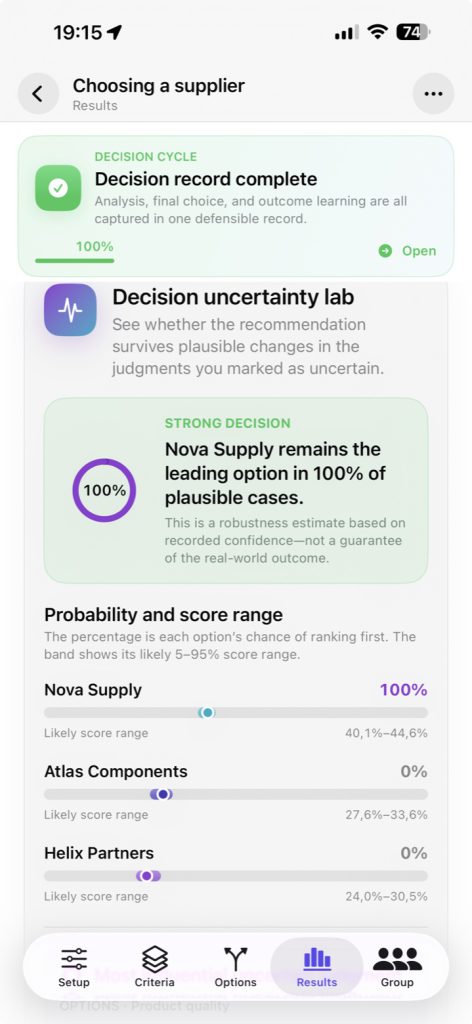The image size is (472, 1024).
Task: Switch to the Results tab
Action: (x=317, y=967)
